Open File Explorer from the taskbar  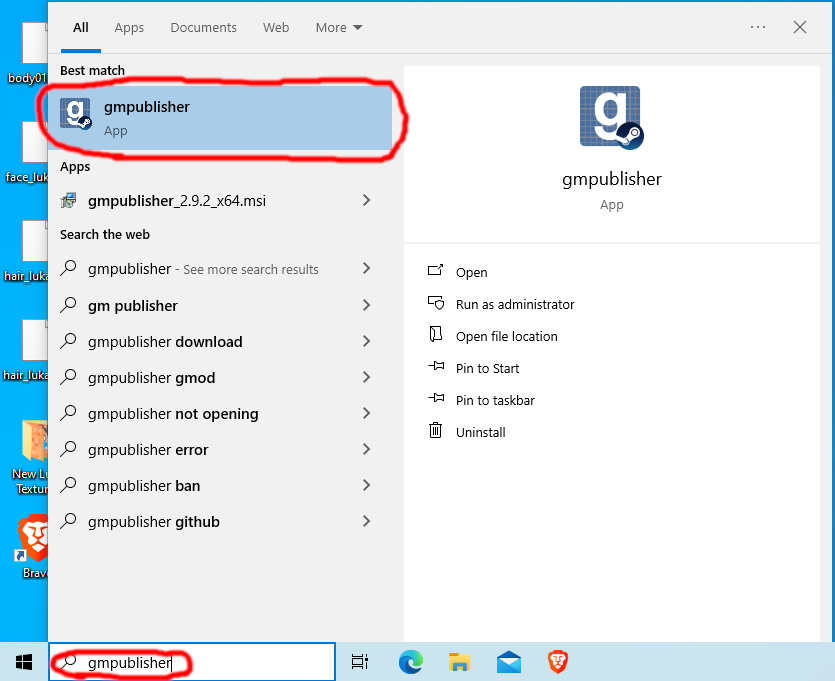(x=460, y=662)
